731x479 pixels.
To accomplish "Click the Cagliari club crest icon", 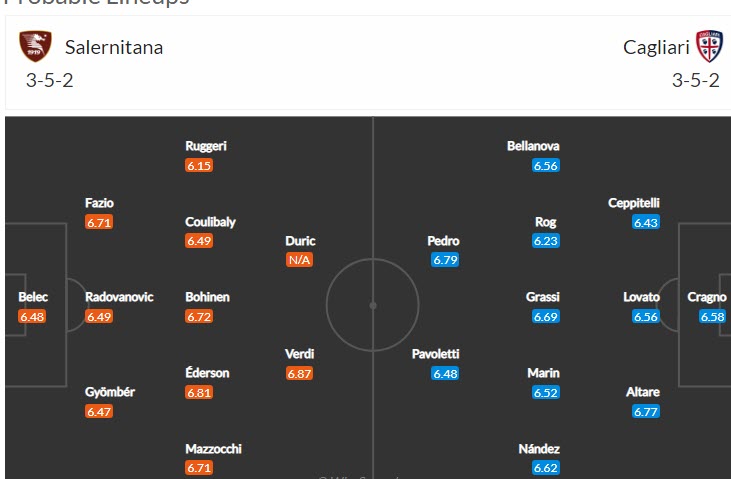I will [708, 47].
